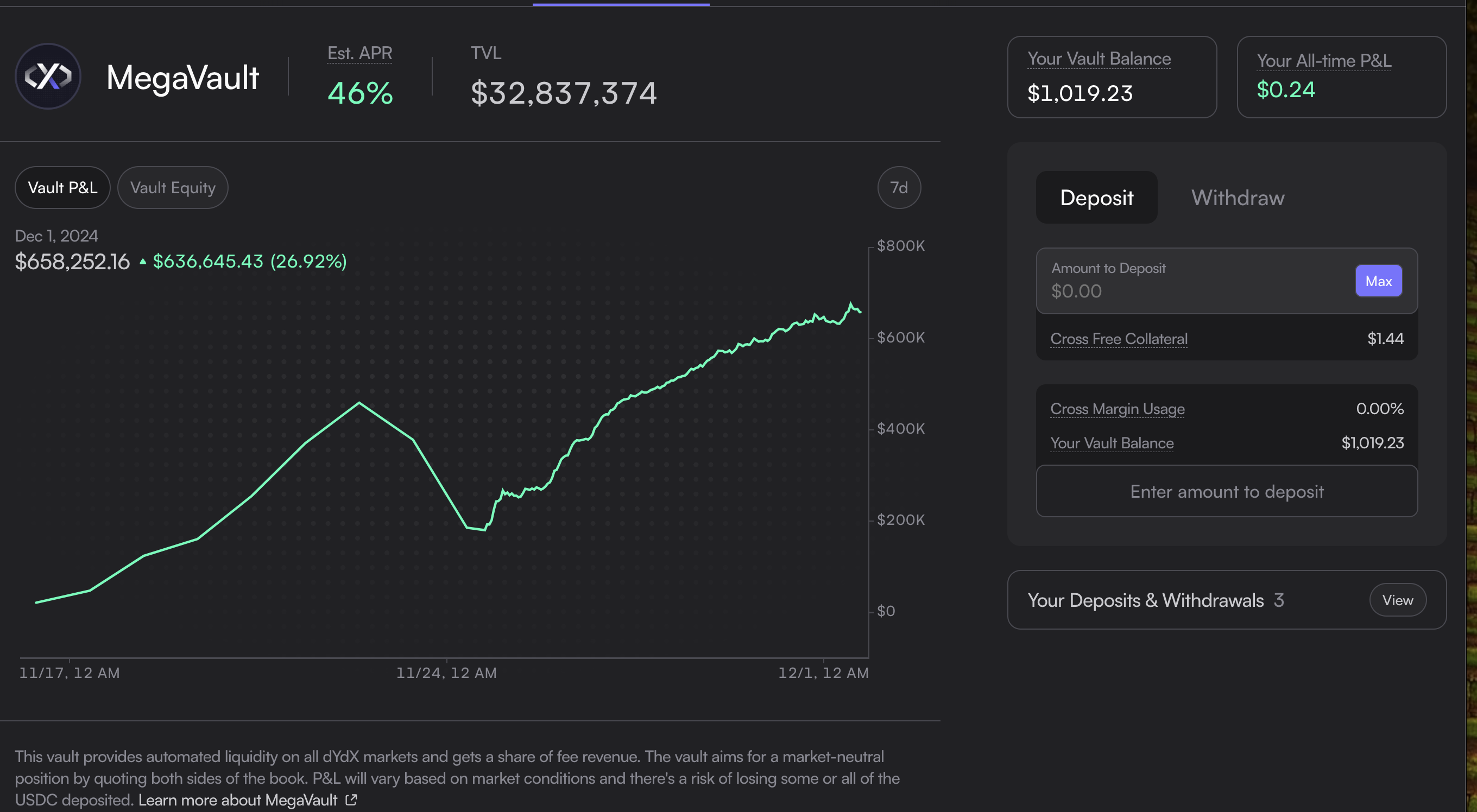Click Cross Margin Usage label
The width and height of the screenshot is (1477, 812).
coord(1116,409)
